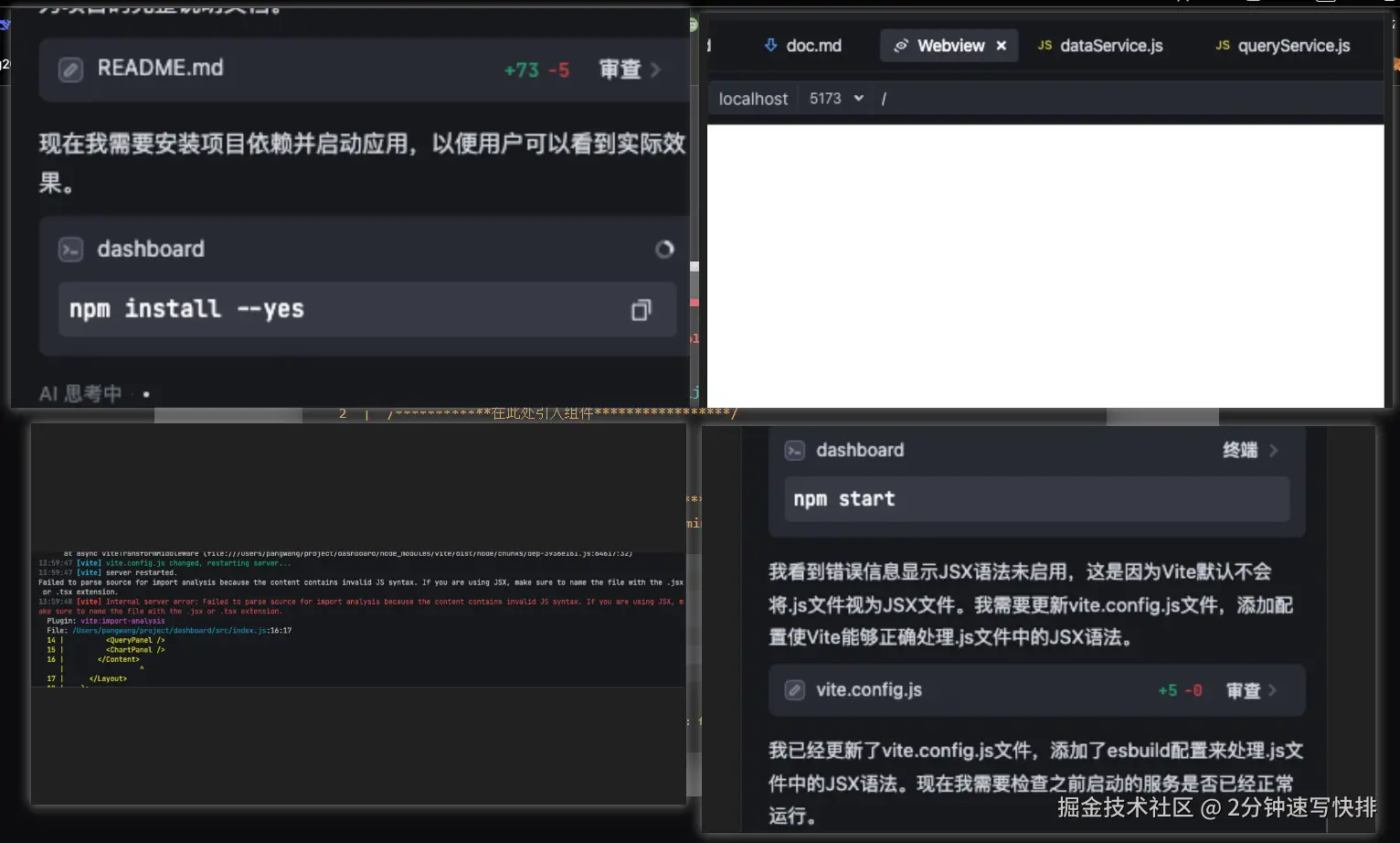The width and height of the screenshot is (1400, 843).
Task: Open the src/index.js file path in terminal
Action: click(170, 631)
